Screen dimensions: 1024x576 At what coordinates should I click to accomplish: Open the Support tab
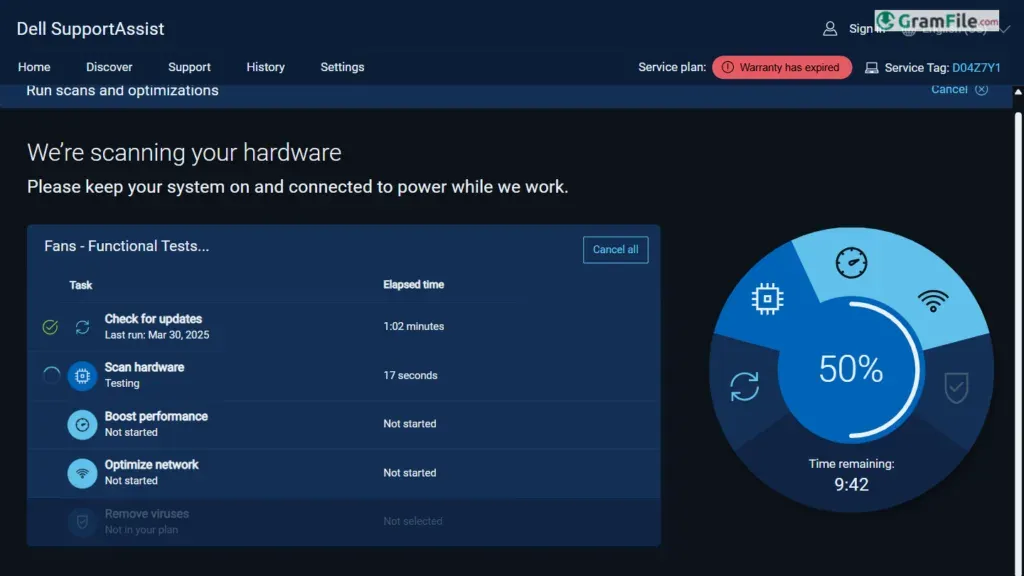click(x=189, y=67)
